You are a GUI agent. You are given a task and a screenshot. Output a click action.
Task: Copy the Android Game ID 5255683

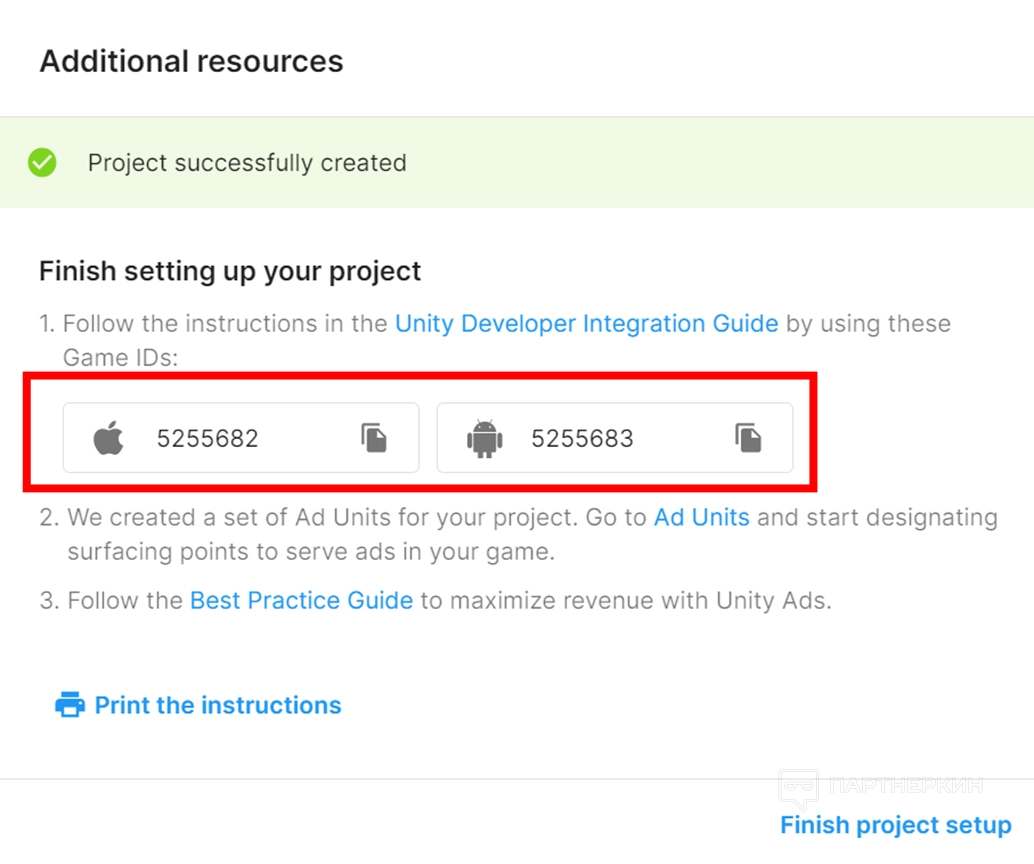tap(748, 438)
